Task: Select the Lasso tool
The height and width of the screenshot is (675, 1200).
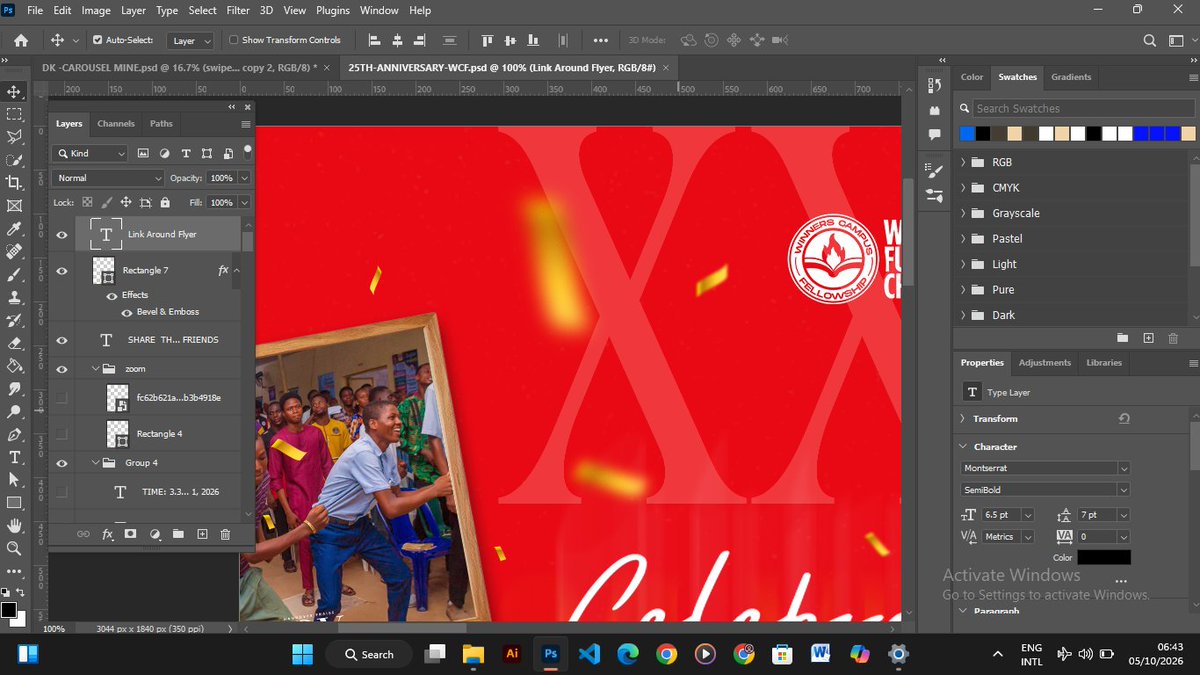Action: [15, 137]
